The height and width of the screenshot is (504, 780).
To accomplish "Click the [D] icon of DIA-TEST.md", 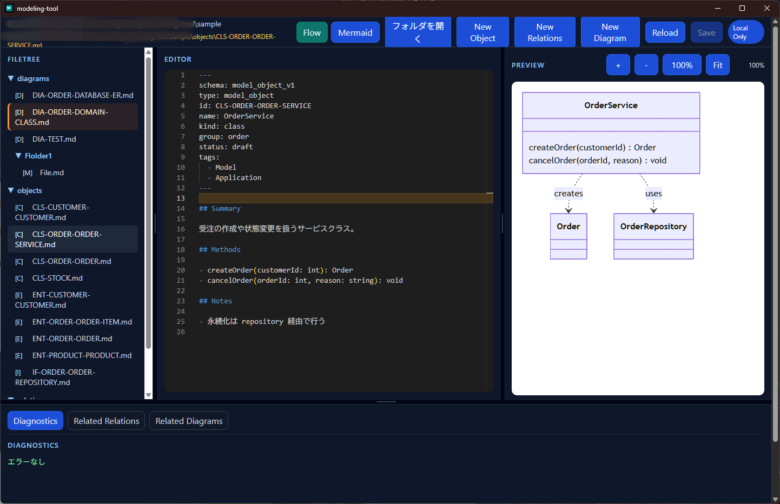I will (19, 139).
